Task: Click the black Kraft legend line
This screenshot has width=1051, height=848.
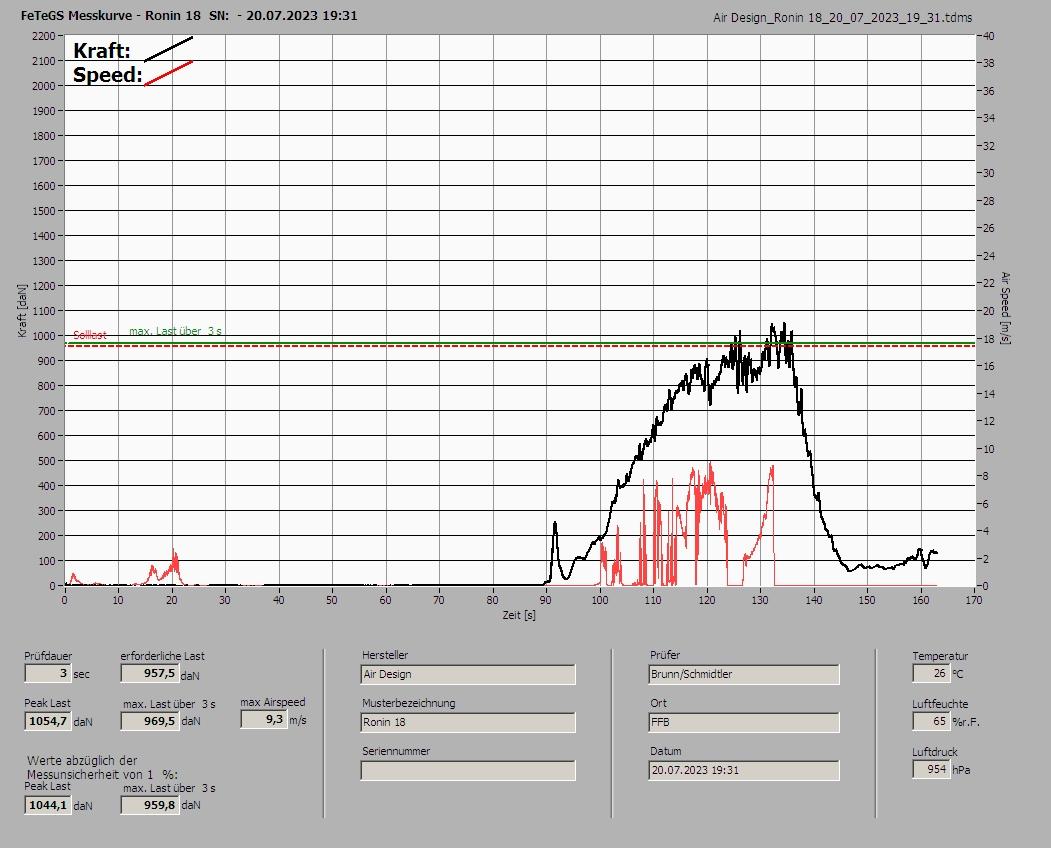Action: 169,49
